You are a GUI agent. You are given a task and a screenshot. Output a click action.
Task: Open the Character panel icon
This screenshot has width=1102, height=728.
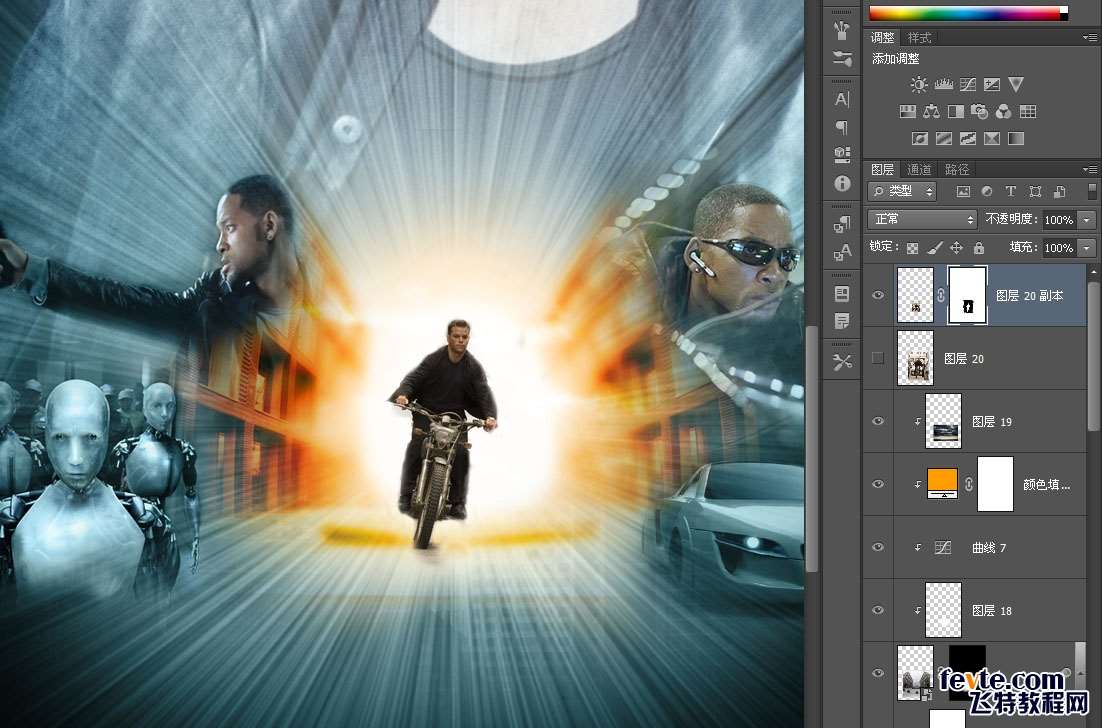click(x=842, y=100)
